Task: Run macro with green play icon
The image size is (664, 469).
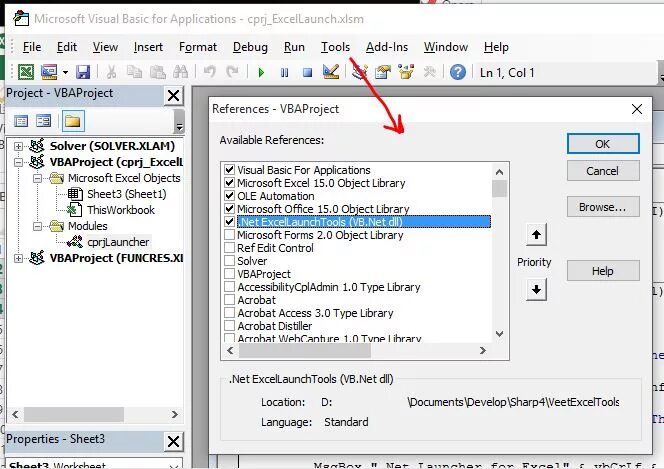Action: pyautogui.click(x=261, y=72)
